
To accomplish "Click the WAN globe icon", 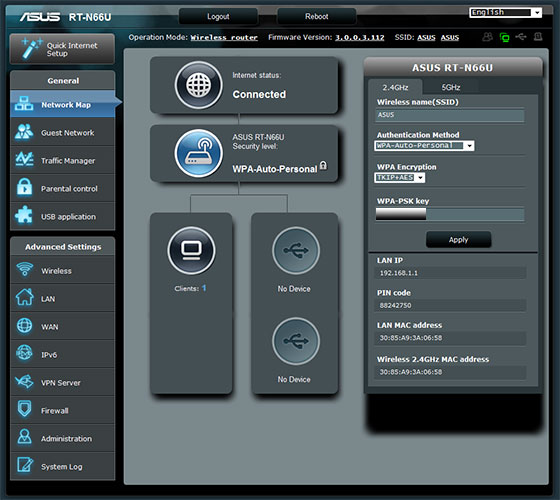I will 24,325.
